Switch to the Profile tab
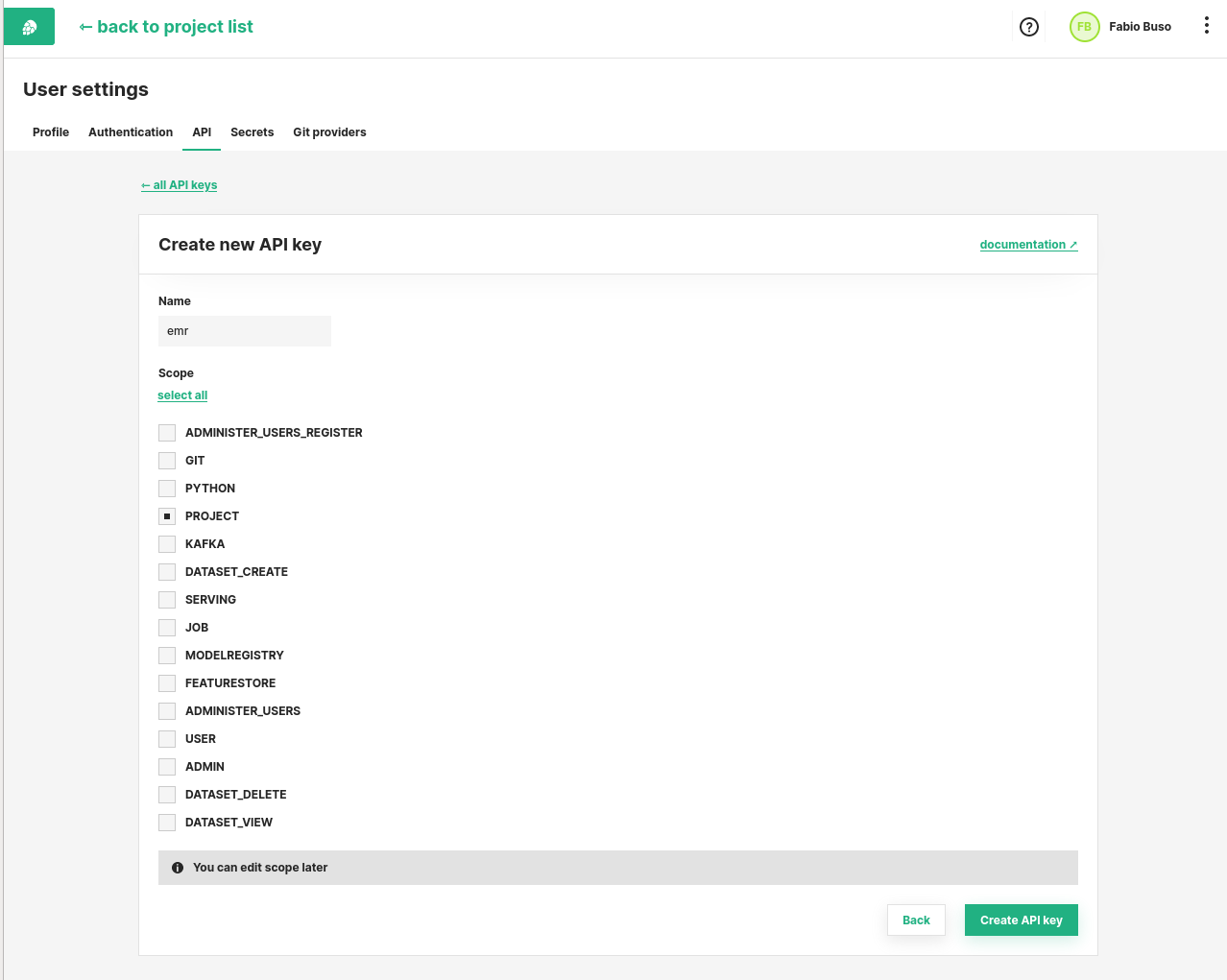The width and height of the screenshot is (1227, 980). pyautogui.click(x=50, y=132)
